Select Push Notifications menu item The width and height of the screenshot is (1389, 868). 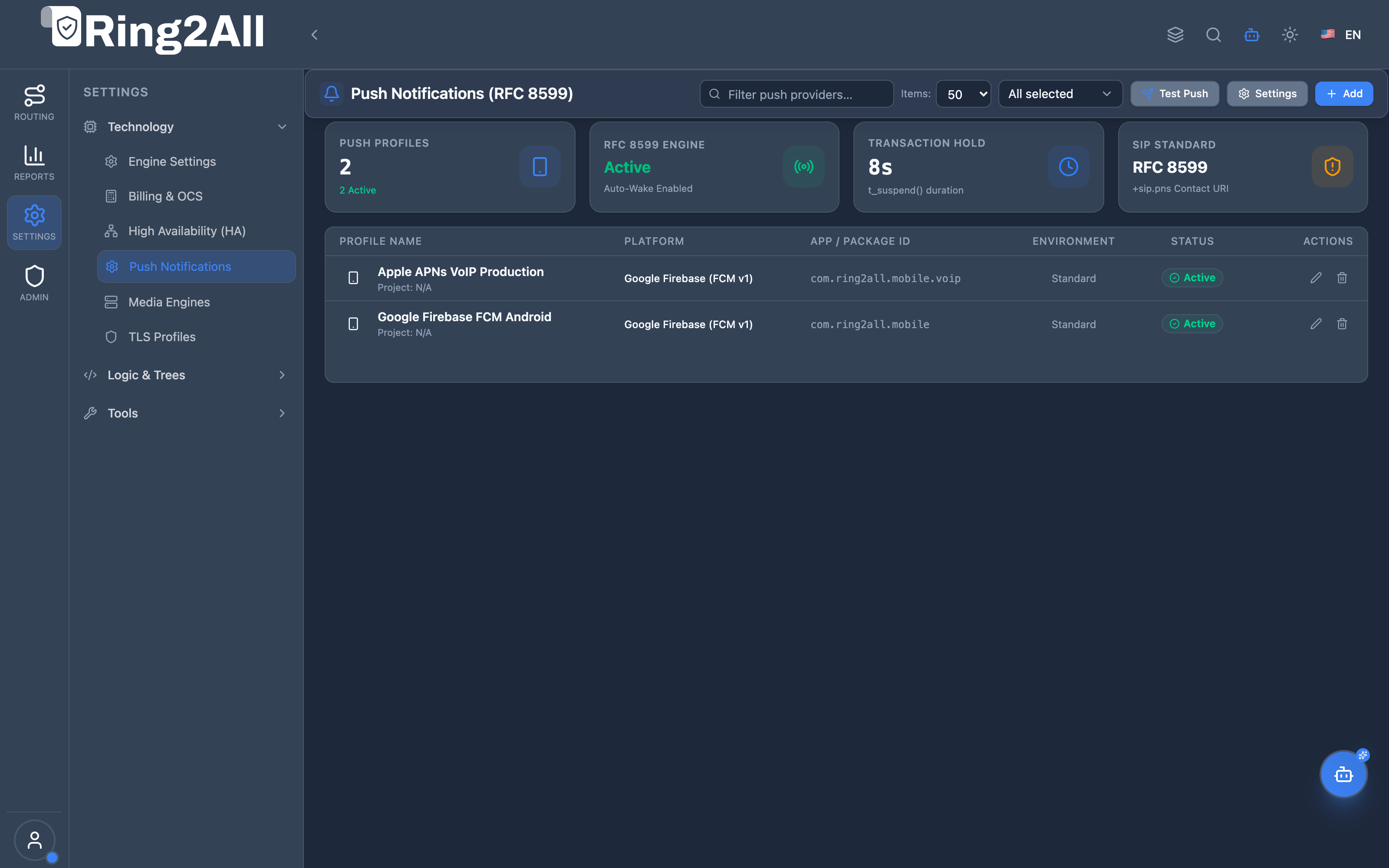pyautogui.click(x=196, y=266)
